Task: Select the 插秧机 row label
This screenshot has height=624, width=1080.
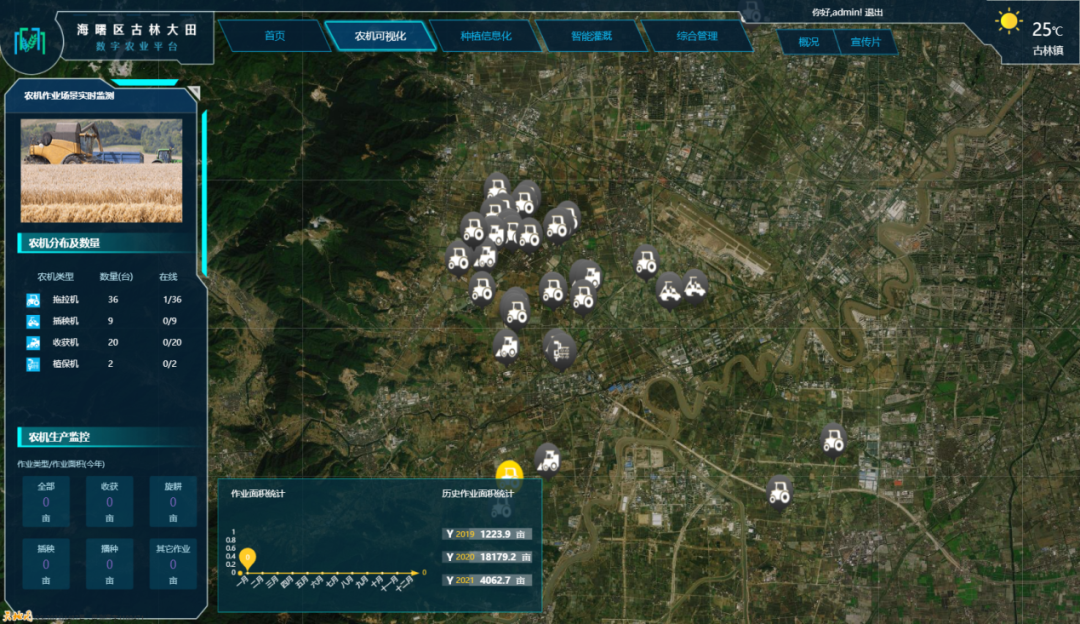Action: [65, 321]
